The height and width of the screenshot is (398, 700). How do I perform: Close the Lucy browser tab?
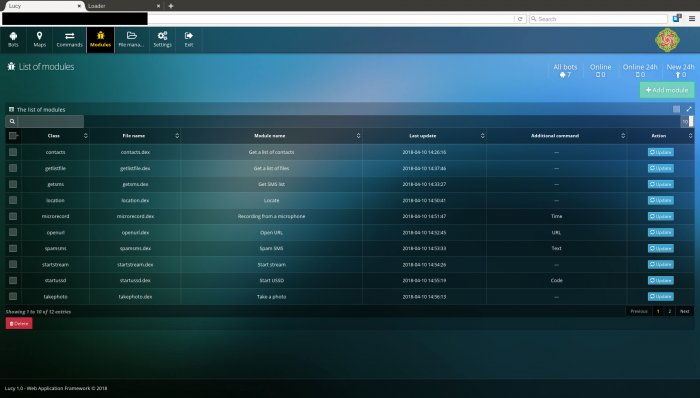click(79, 6)
